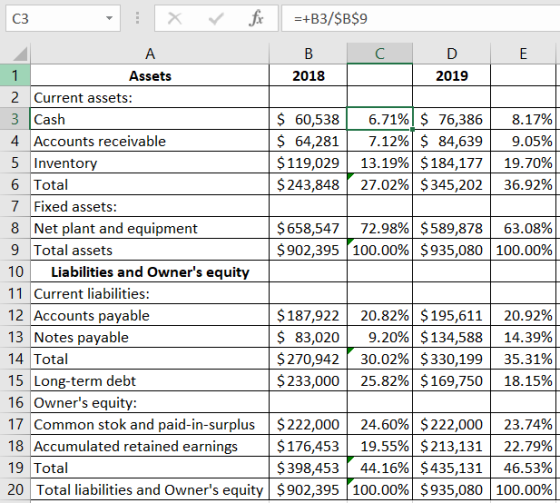Open the Name Box dropdown arrow

click(x=109, y=18)
